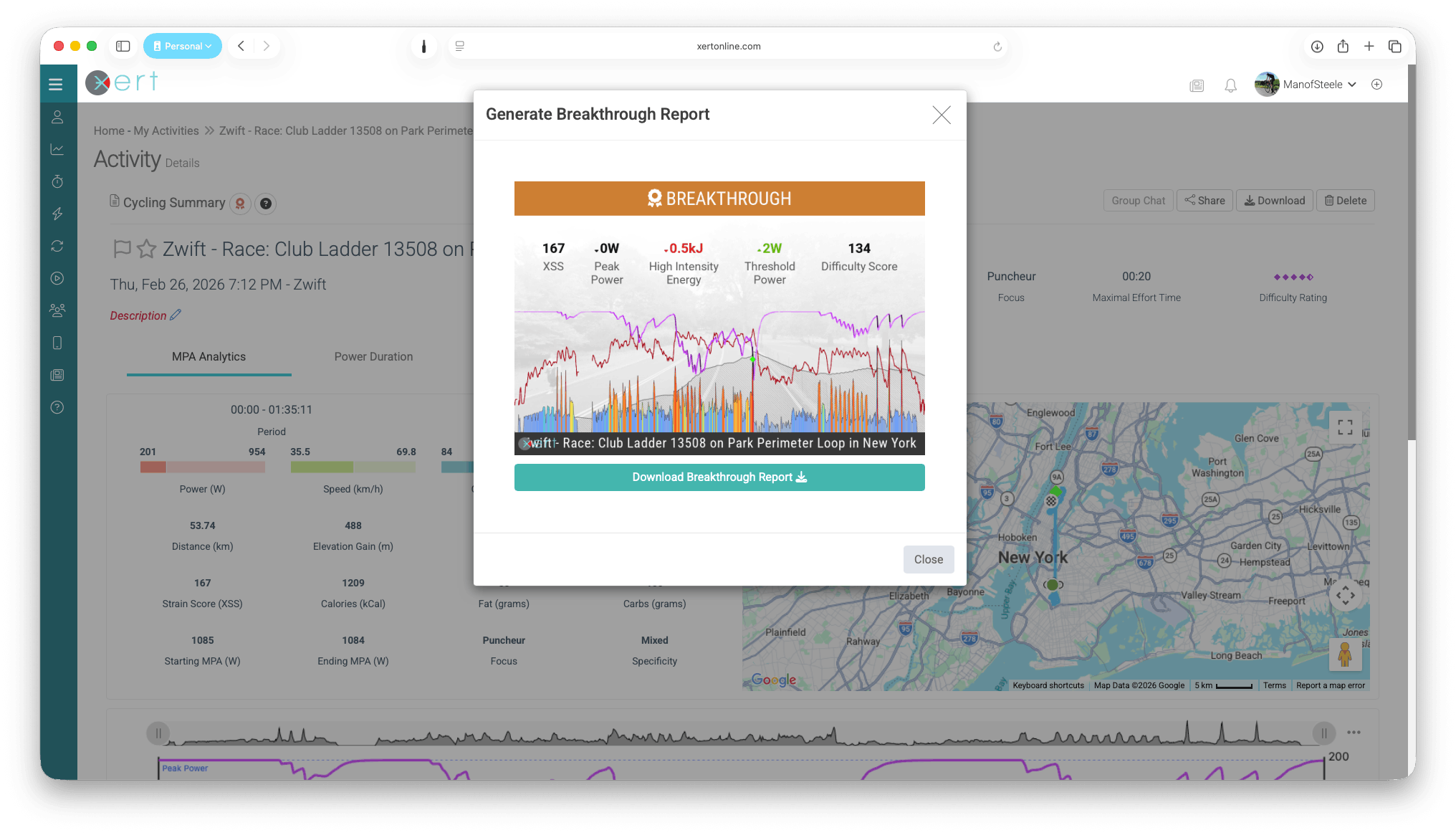Viewport: 1456px width, 833px height.
Task: Reload the page
Action: [997, 47]
